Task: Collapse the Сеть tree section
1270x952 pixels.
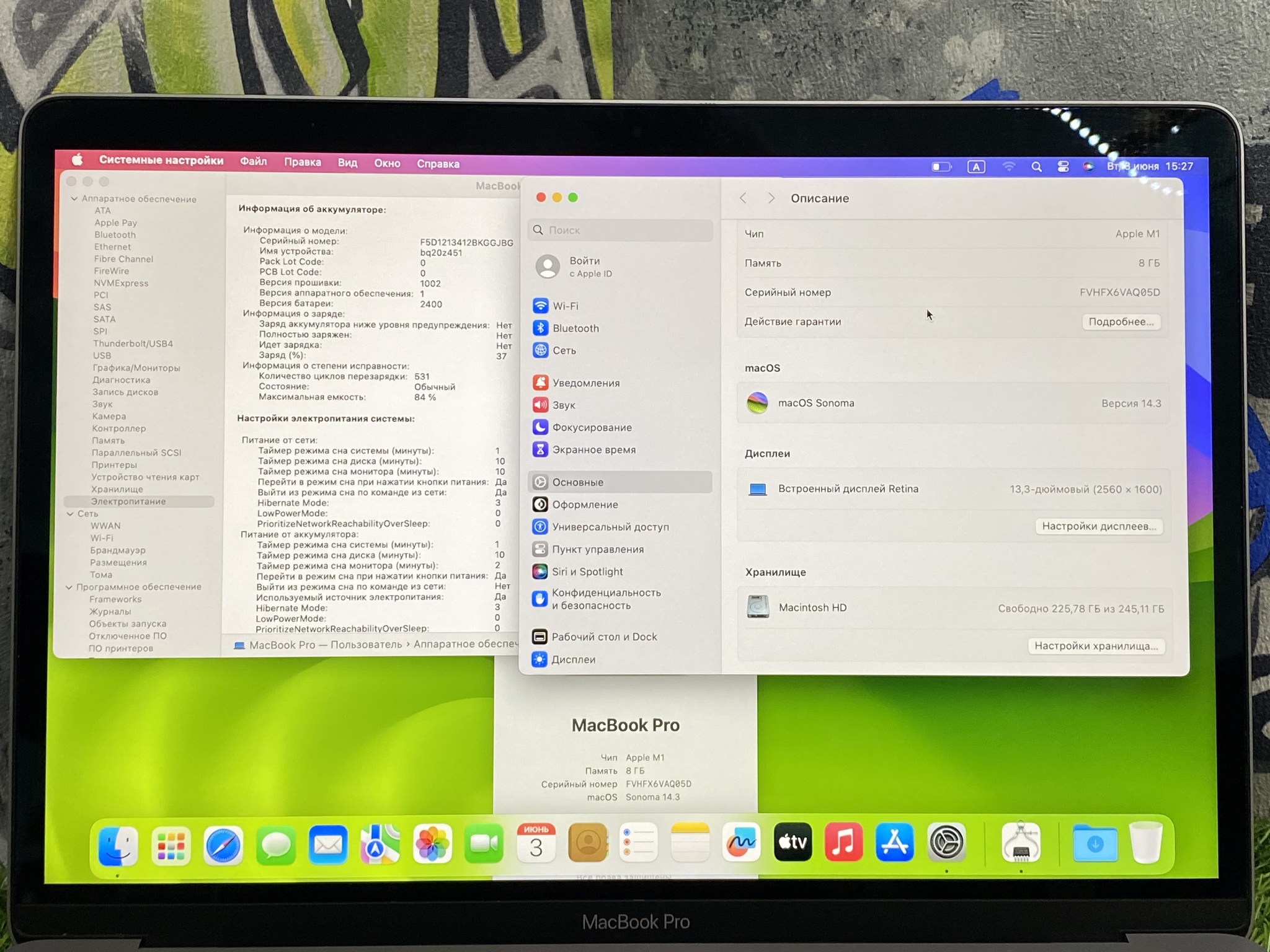Action: [x=70, y=514]
